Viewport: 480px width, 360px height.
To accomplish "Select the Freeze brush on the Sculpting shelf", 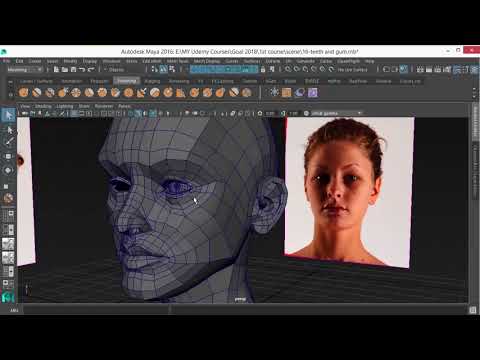I will click(x=247, y=92).
